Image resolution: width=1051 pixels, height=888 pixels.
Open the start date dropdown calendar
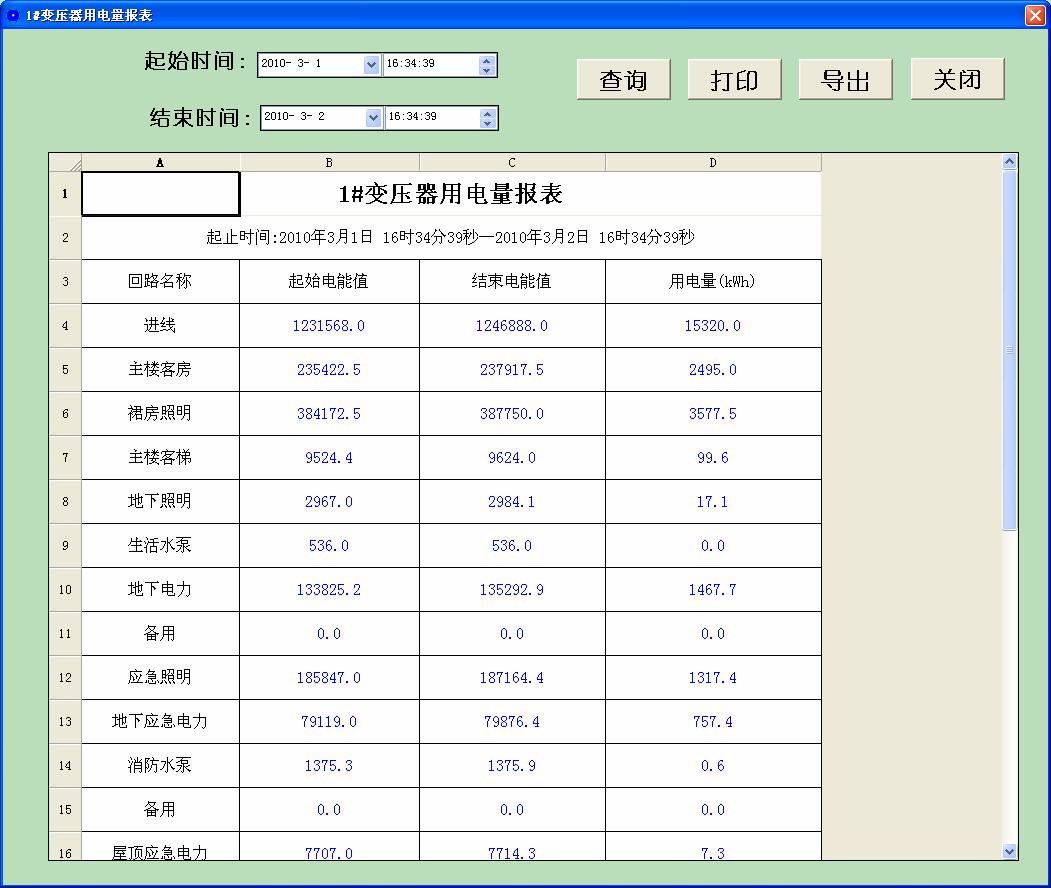[x=372, y=64]
